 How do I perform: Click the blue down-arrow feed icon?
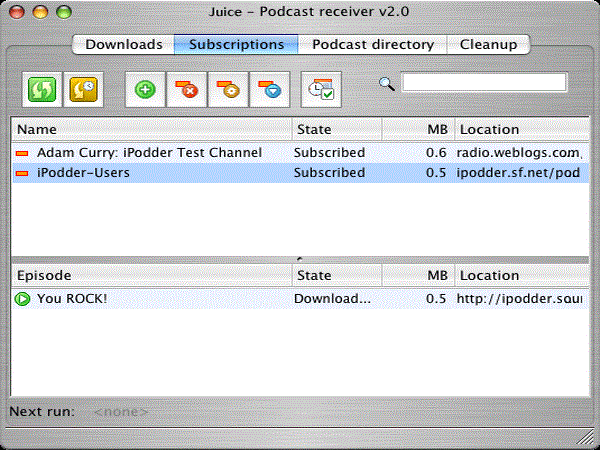[x=270, y=89]
